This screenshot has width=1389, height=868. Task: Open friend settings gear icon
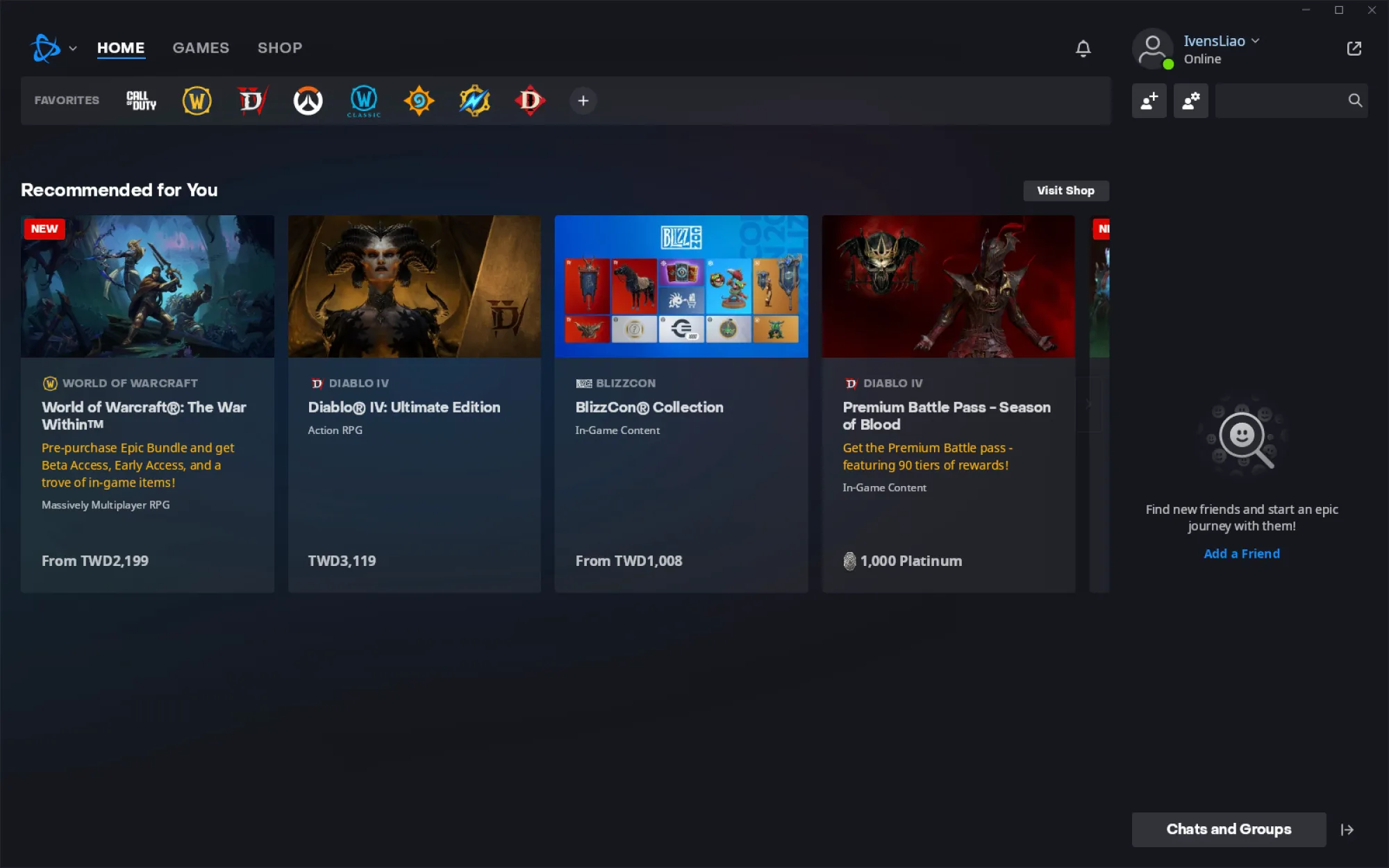1190,101
